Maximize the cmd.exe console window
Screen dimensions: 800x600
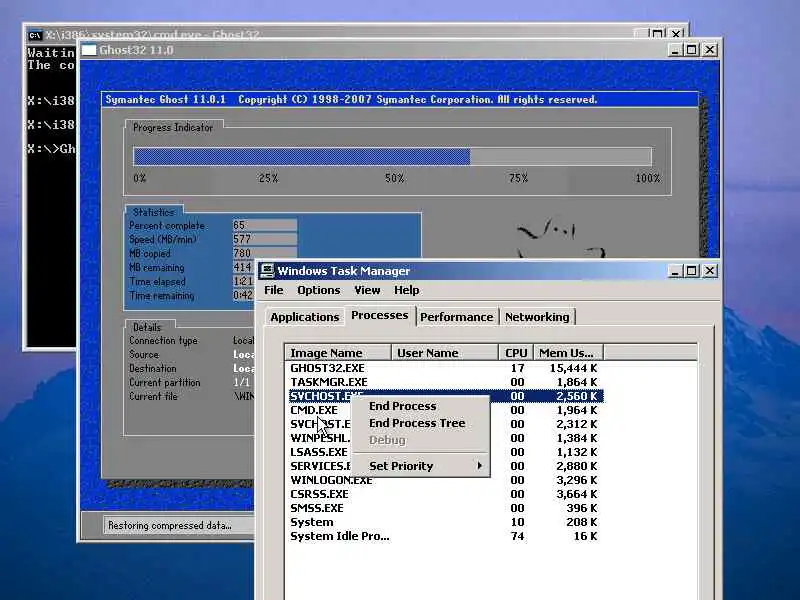coord(658,34)
